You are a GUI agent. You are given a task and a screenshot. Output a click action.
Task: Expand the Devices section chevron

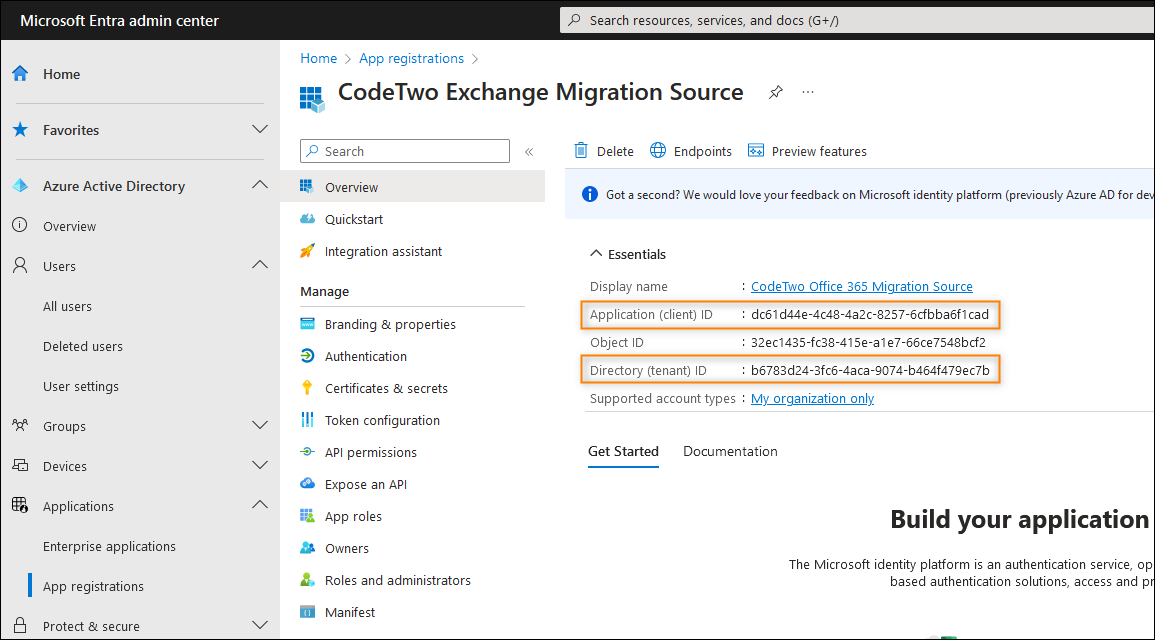(260, 465)
